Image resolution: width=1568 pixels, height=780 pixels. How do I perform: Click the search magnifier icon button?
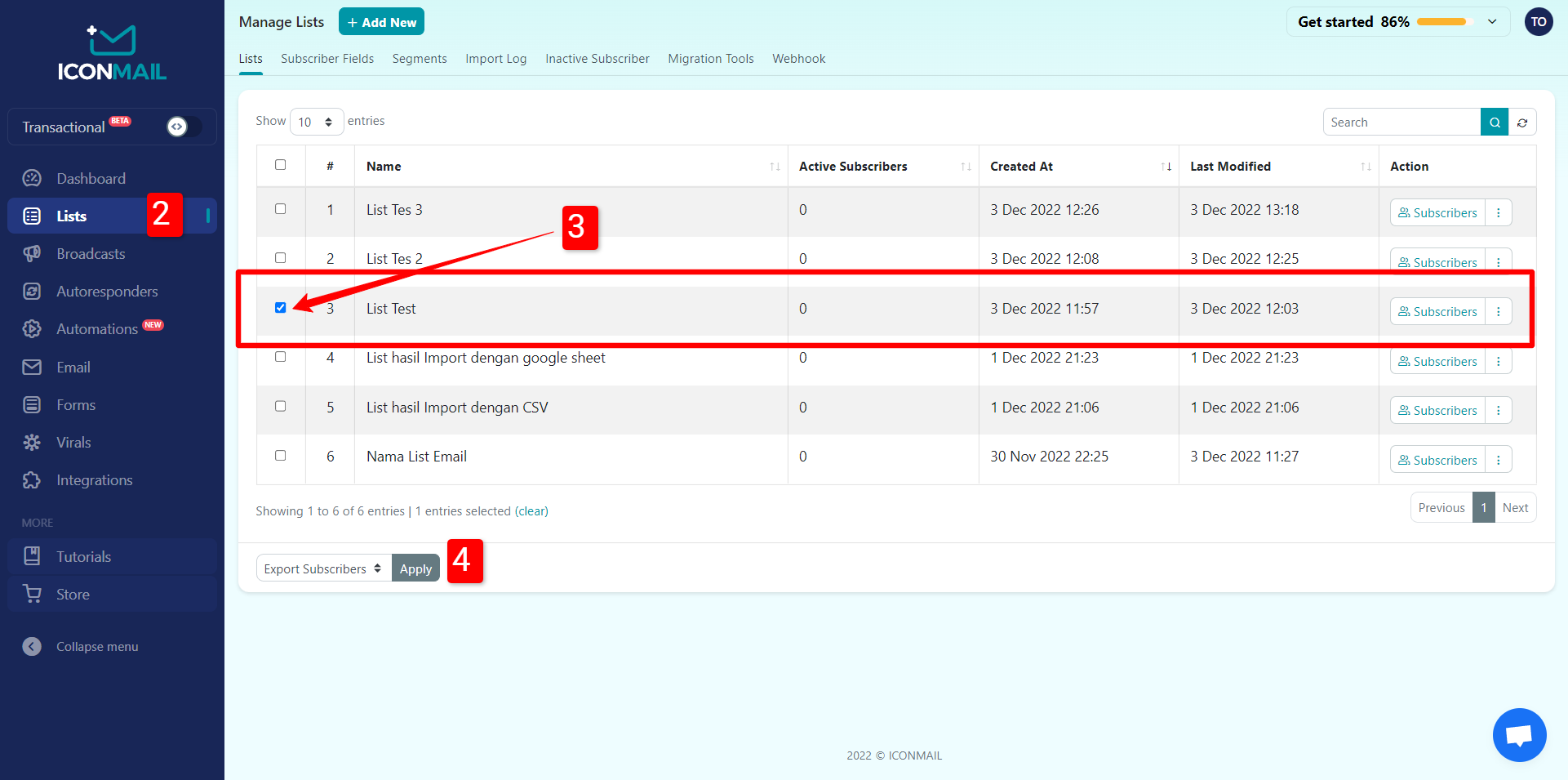coord(1494,123)
